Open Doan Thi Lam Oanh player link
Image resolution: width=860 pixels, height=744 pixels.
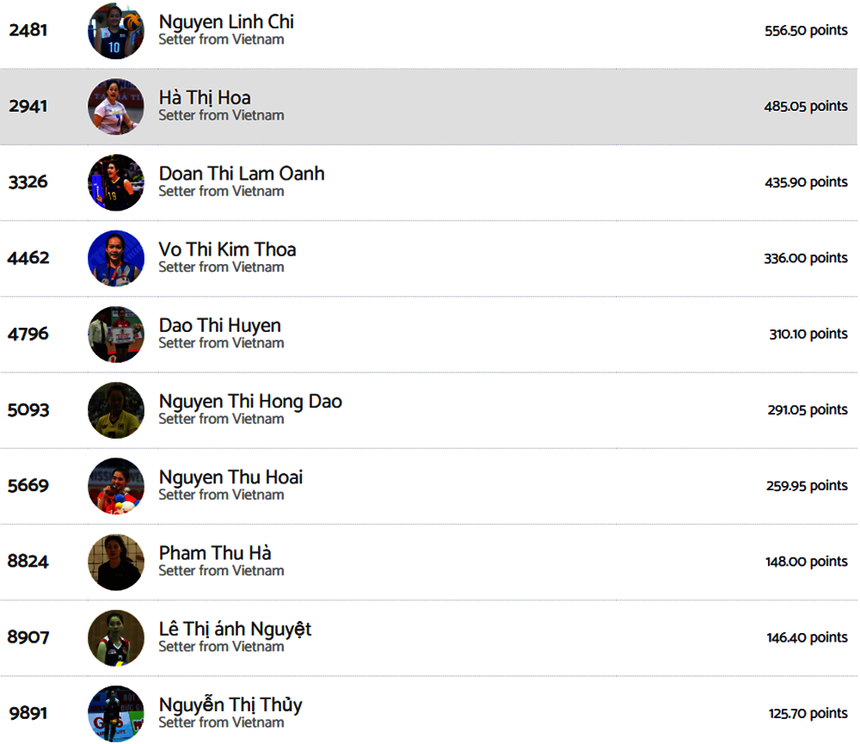pos(241,174)
